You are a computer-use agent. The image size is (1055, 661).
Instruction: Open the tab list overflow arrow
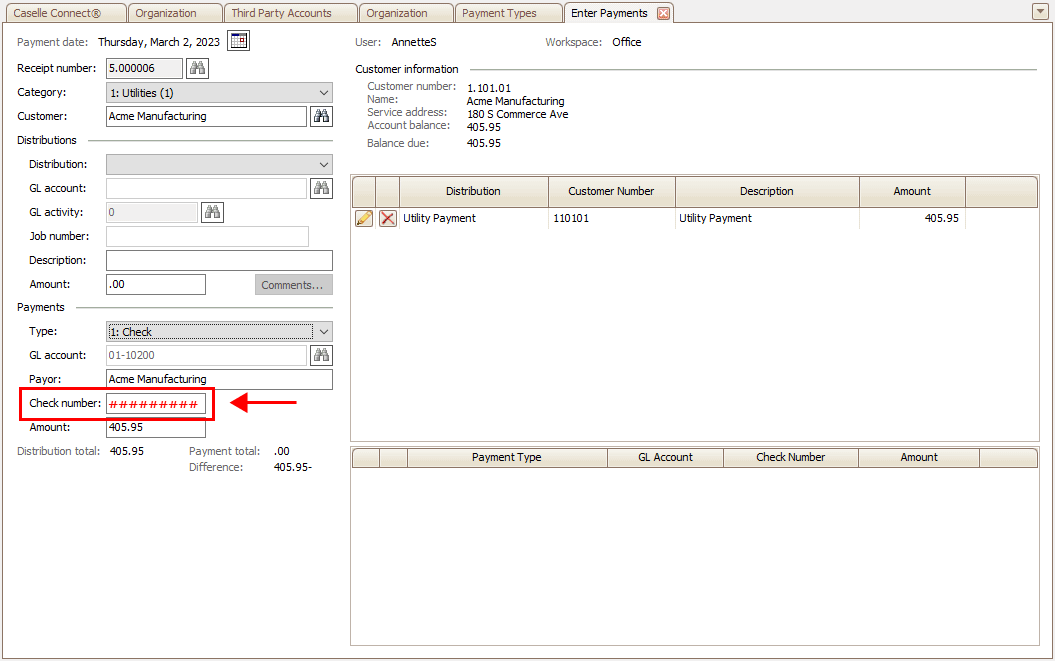[1039, 11]
